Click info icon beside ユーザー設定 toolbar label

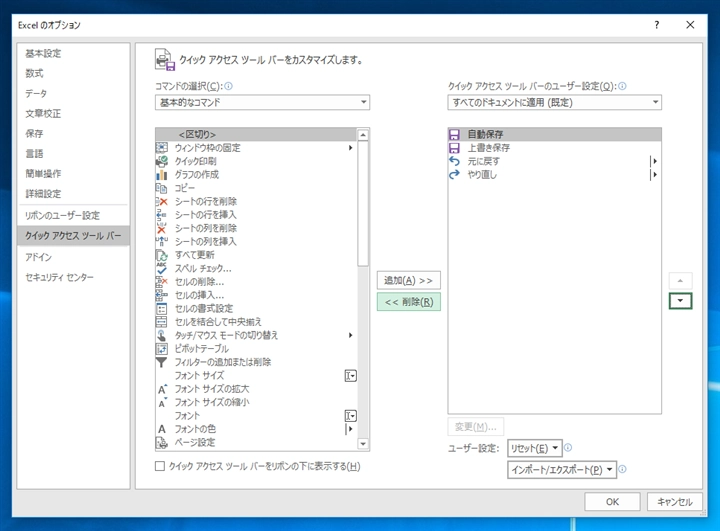pyautogui.click(x=622, y=86)
